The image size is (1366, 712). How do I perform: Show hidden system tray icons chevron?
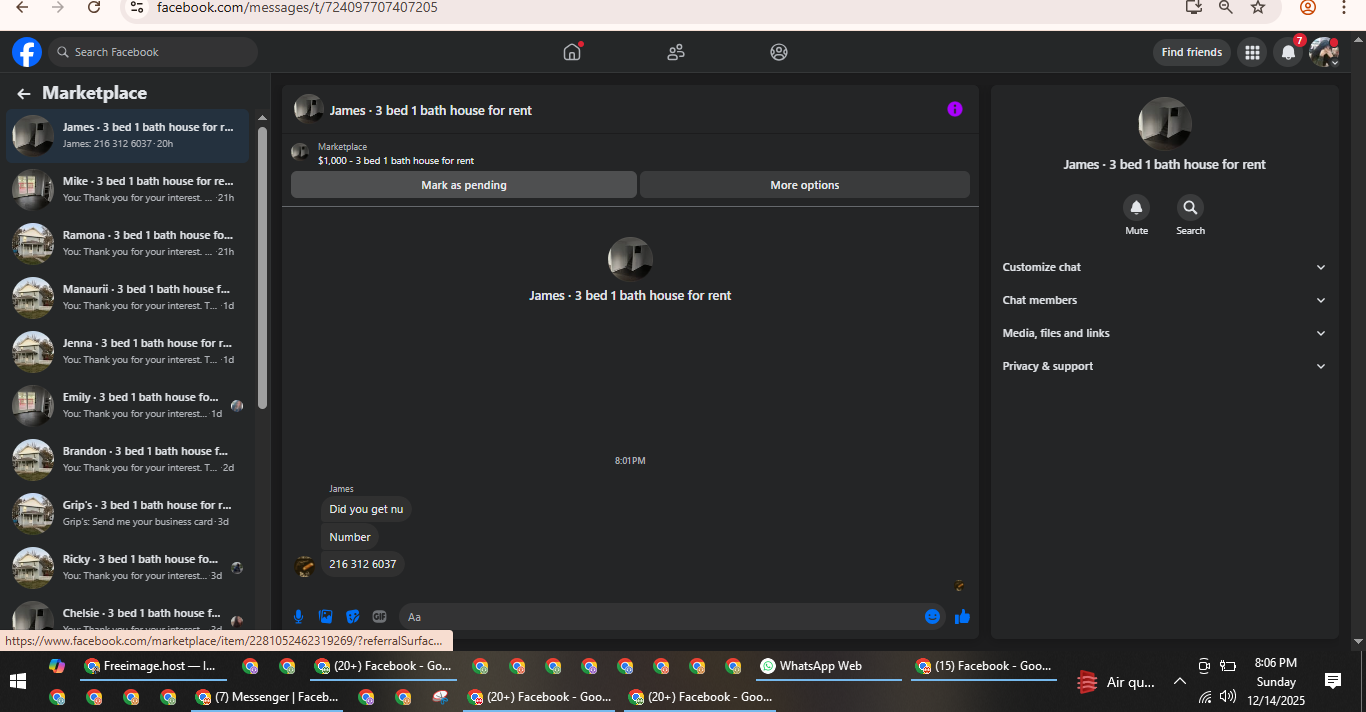point(1180,681)
